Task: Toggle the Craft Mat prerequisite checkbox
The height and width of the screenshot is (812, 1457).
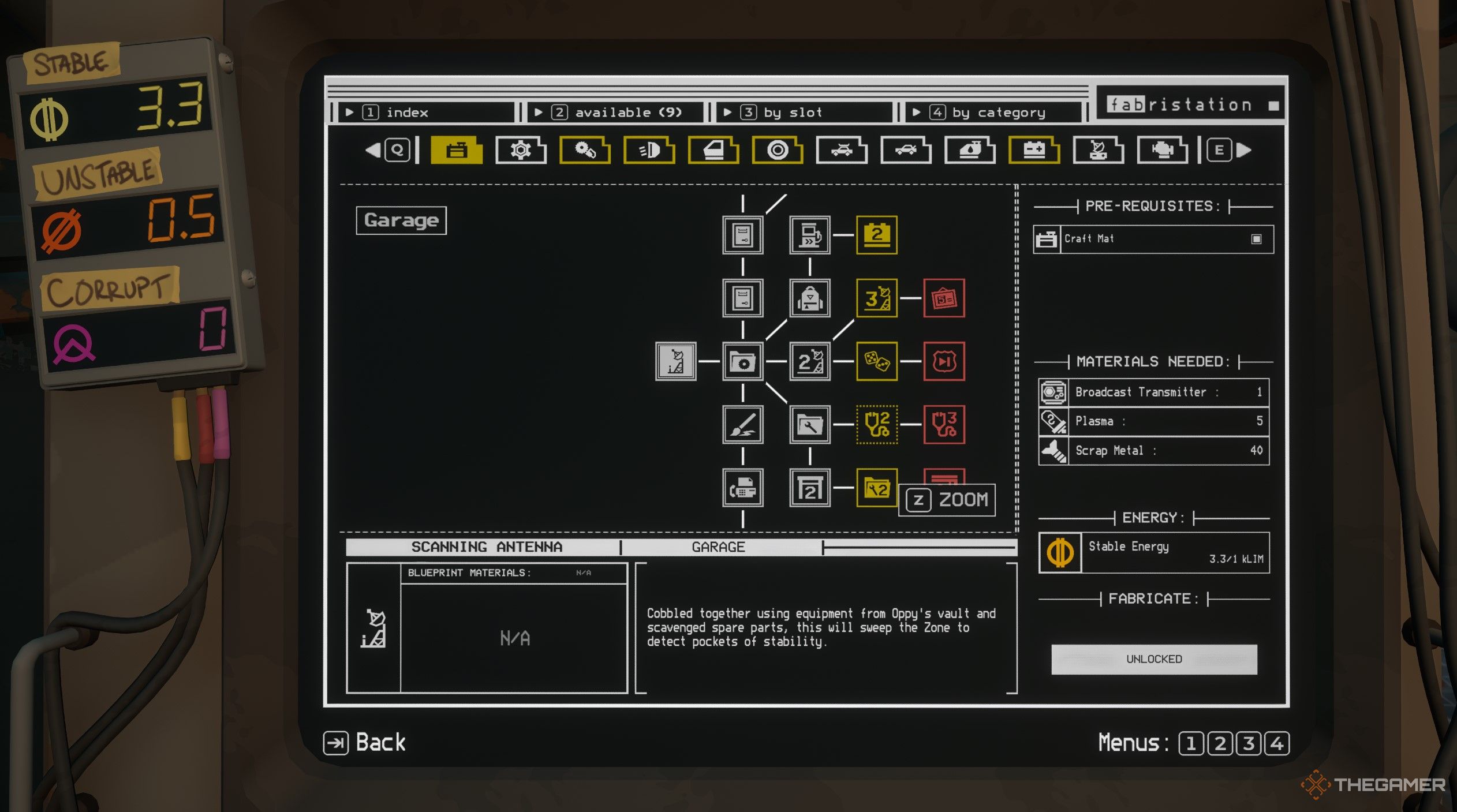Action: [x=1256, y=239]
